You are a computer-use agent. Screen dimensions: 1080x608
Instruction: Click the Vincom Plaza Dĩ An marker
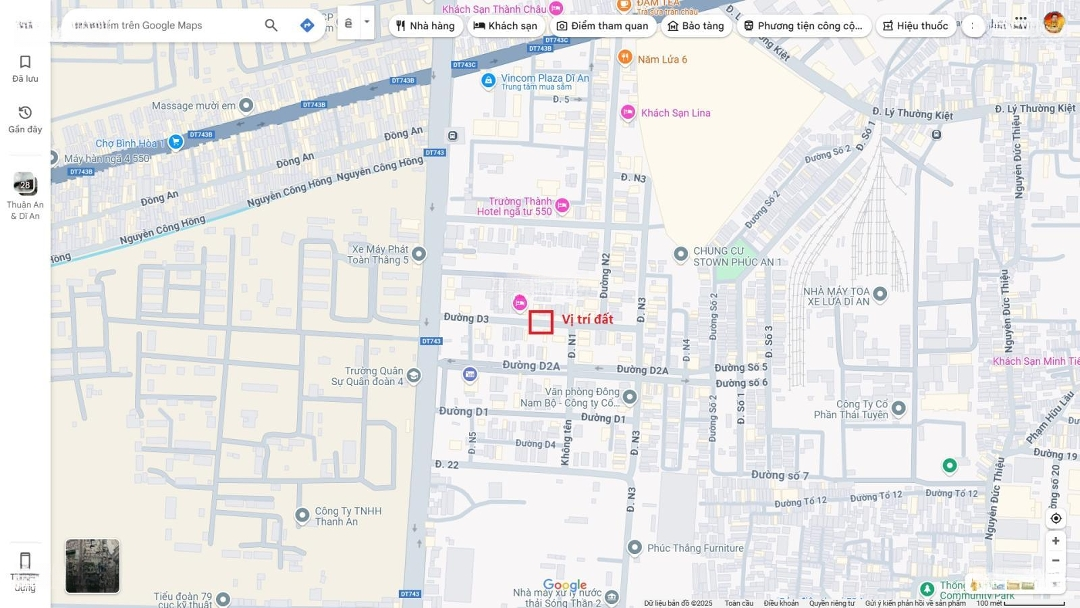[x=488, y=80]
